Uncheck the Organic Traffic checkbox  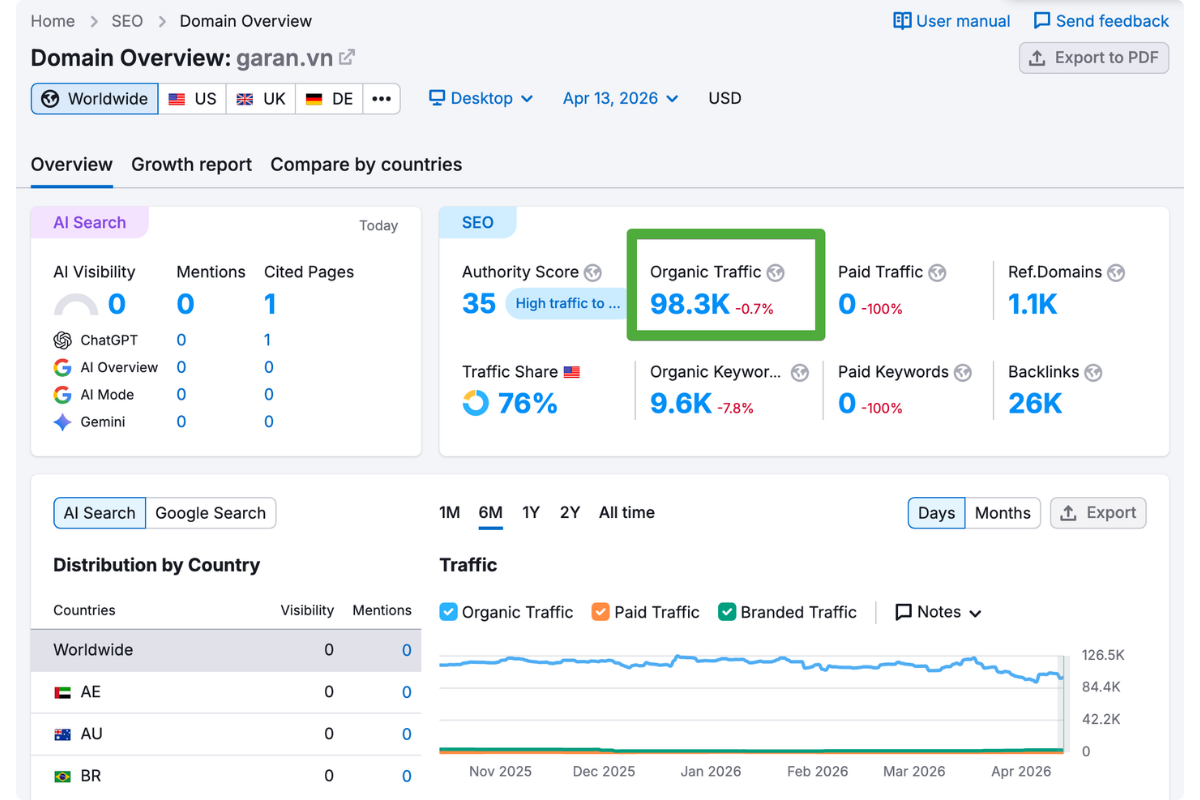(449, 612)
